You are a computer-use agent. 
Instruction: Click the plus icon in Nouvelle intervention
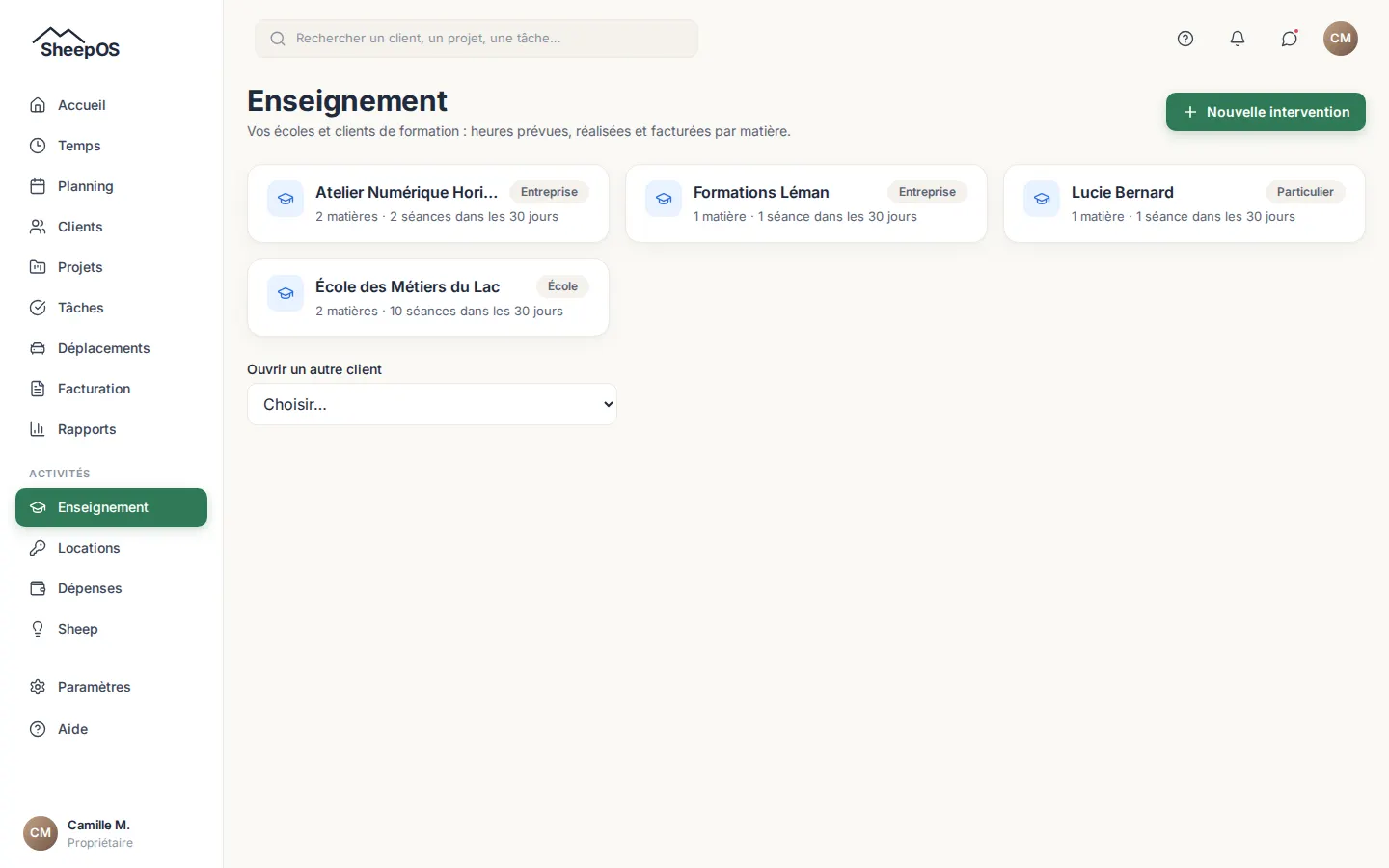(1190, 112)
